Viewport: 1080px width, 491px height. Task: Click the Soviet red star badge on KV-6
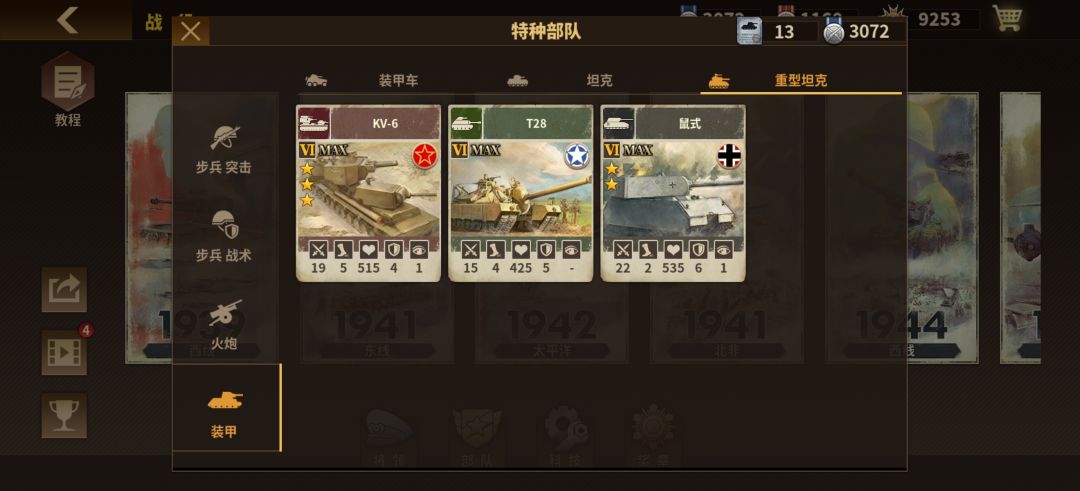point(425,156)
